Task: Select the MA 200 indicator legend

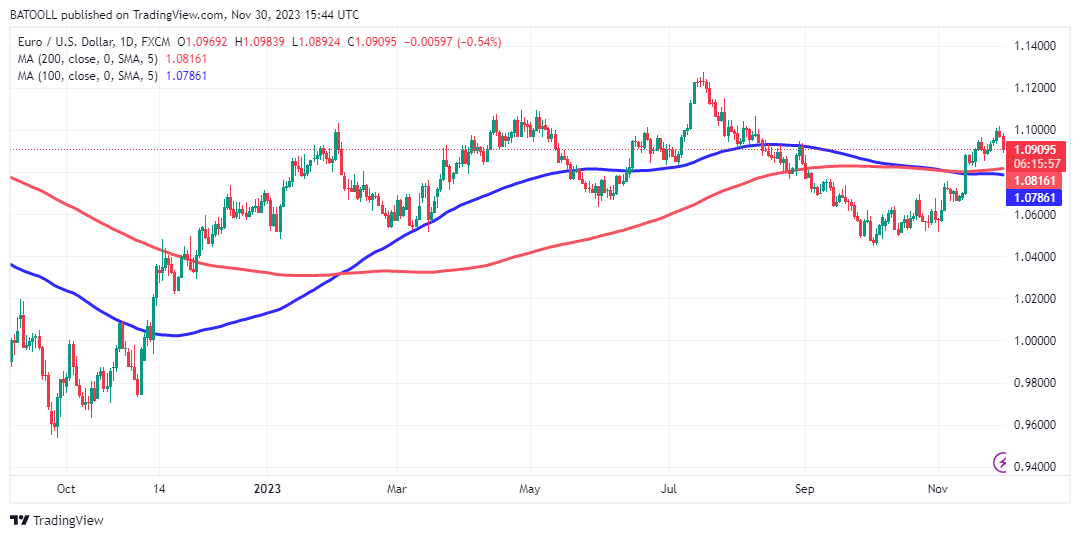Action: pyautogui.click(x=87, y=59)
